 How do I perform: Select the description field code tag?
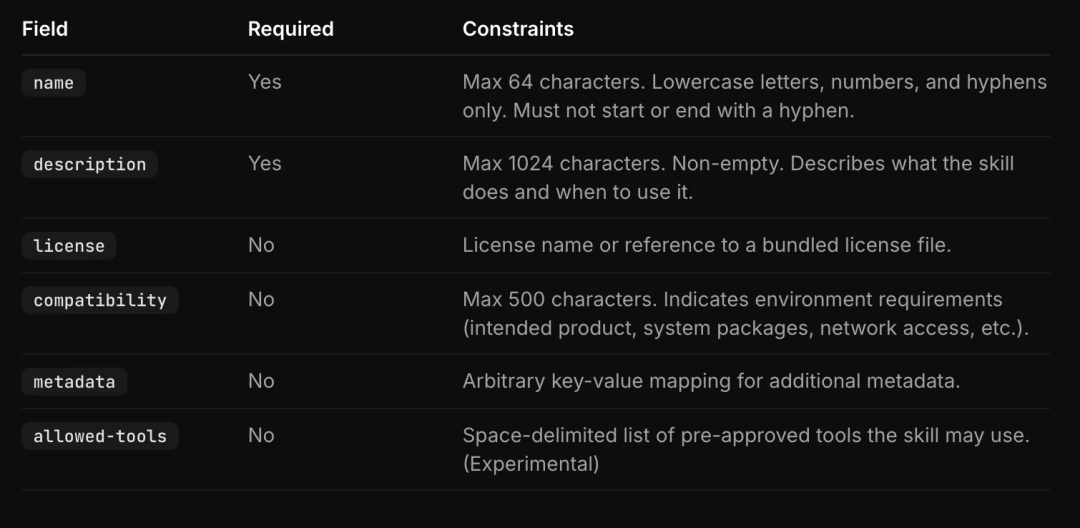point(90,165)
